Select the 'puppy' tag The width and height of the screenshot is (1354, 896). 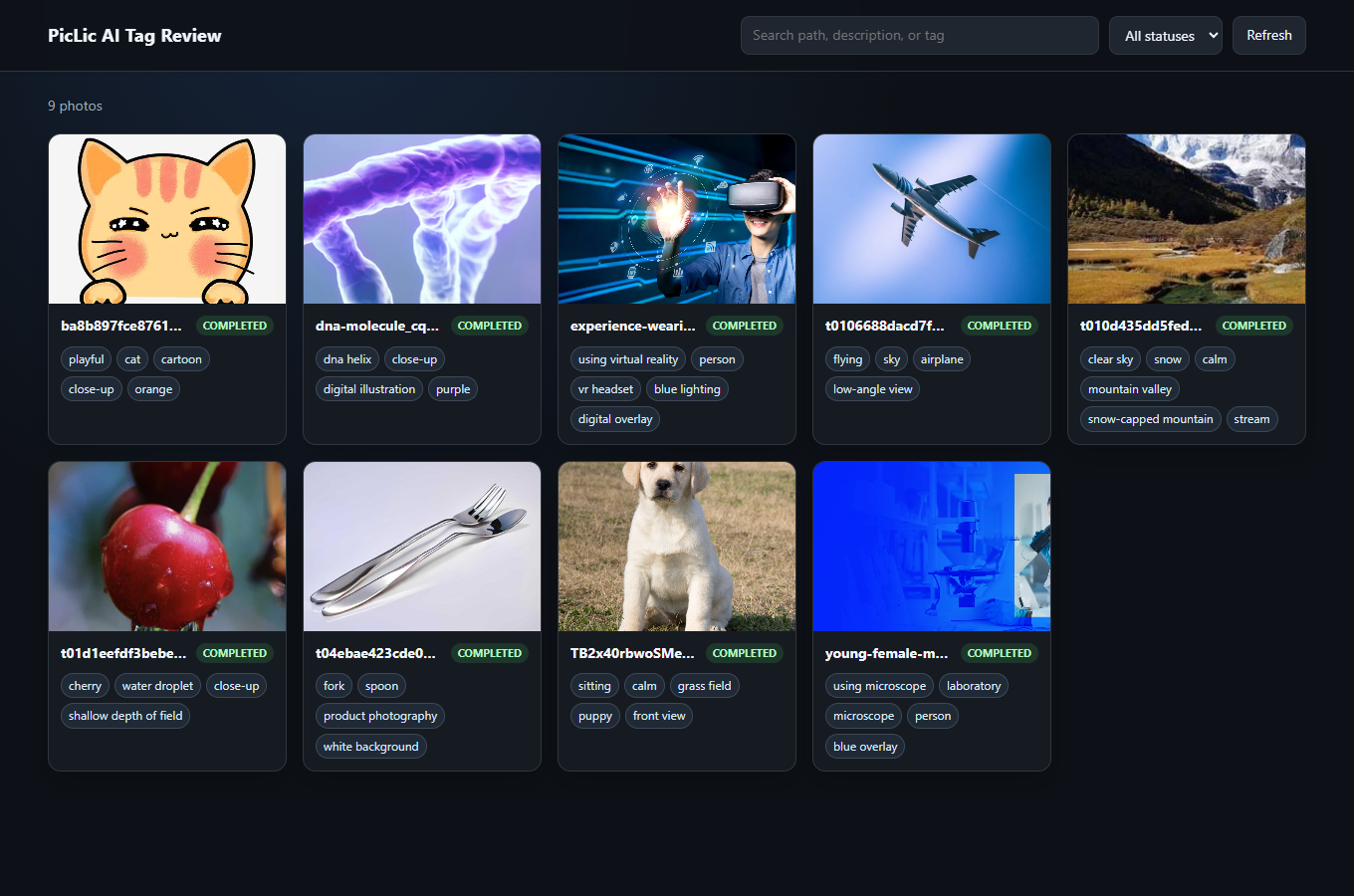(x=595, y=716)
